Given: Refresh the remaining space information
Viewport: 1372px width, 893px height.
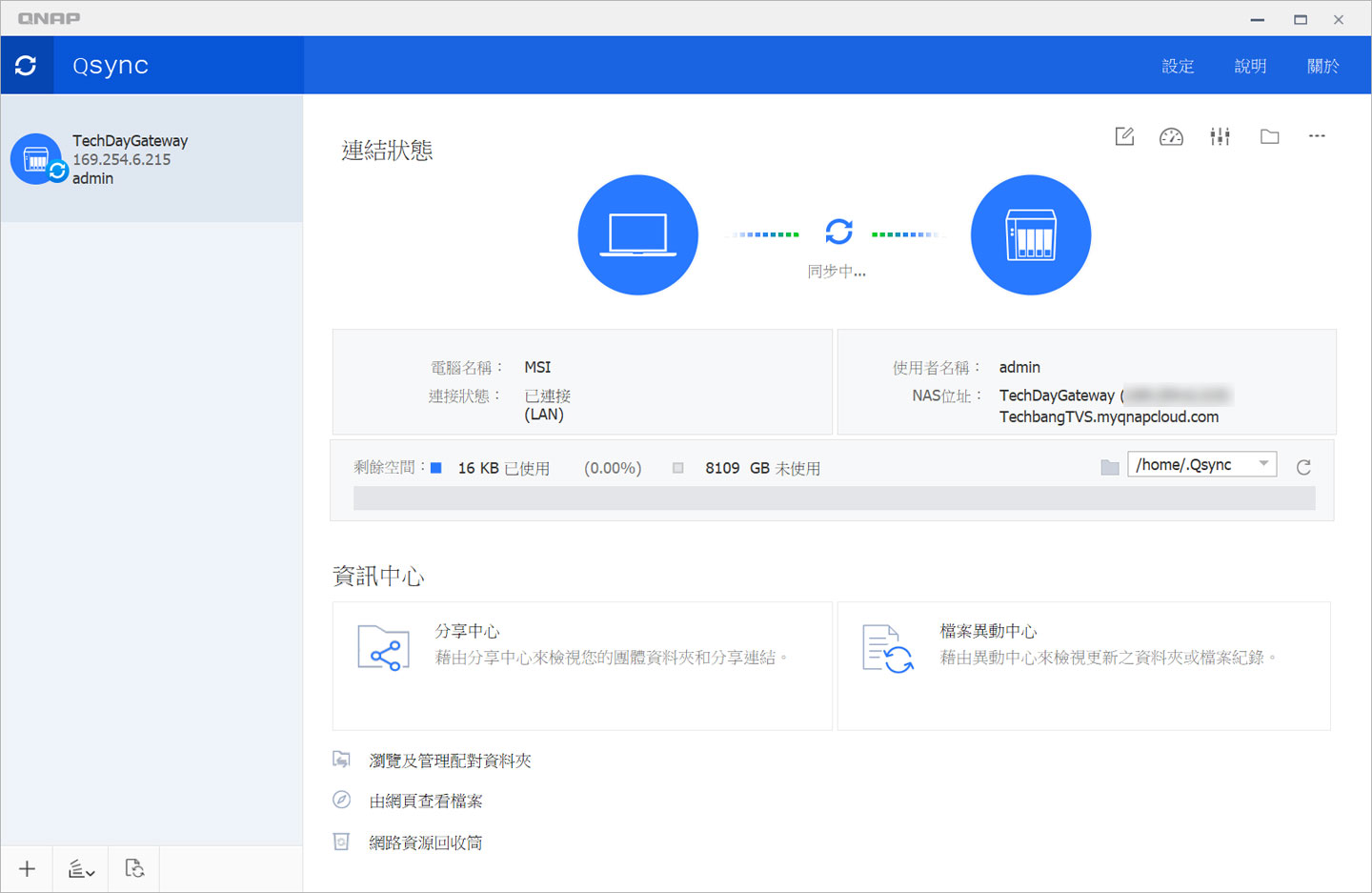Looking at the screenshot, I should [1303, 467].
